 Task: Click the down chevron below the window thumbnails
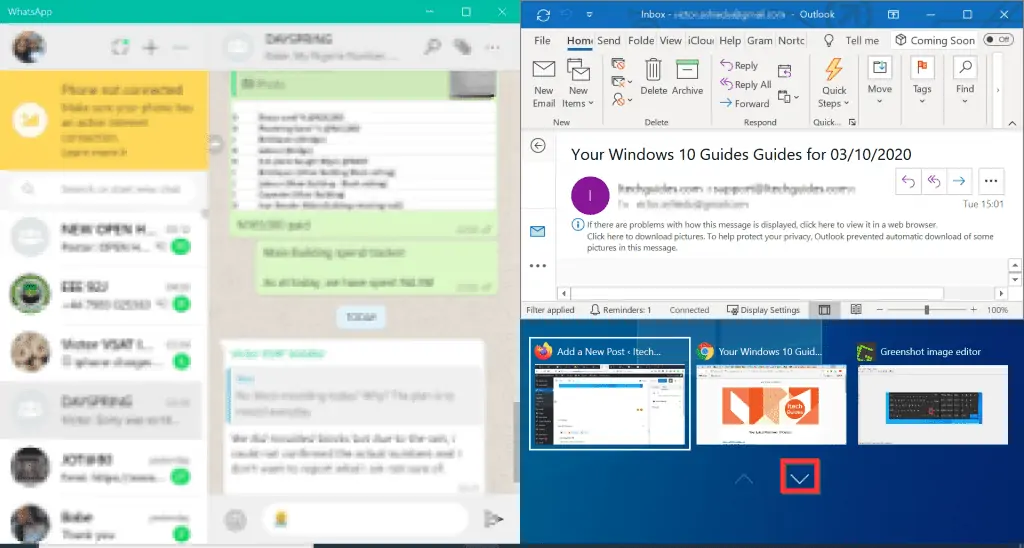click(799, 478)
